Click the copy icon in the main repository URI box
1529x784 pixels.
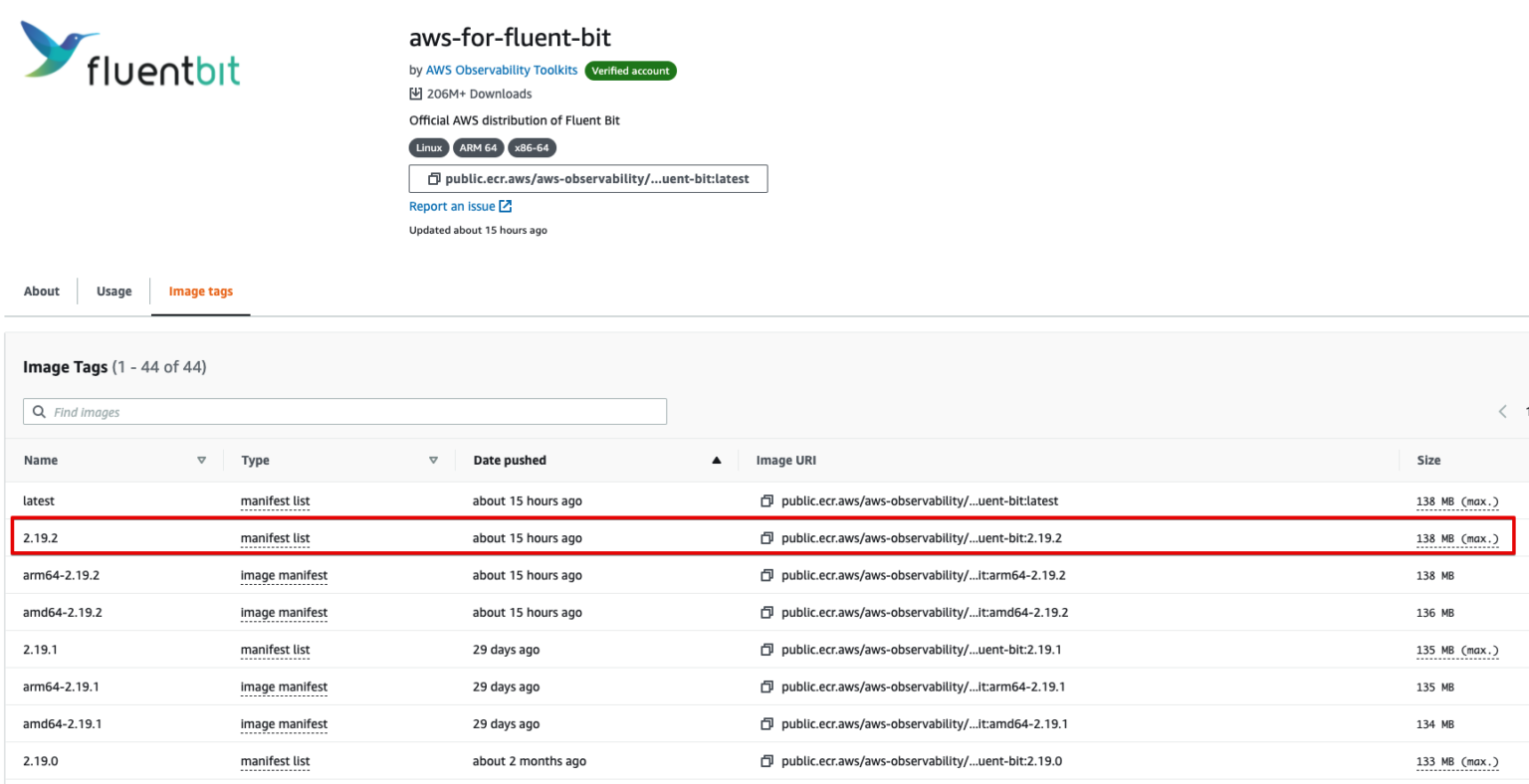click(433, 178)
